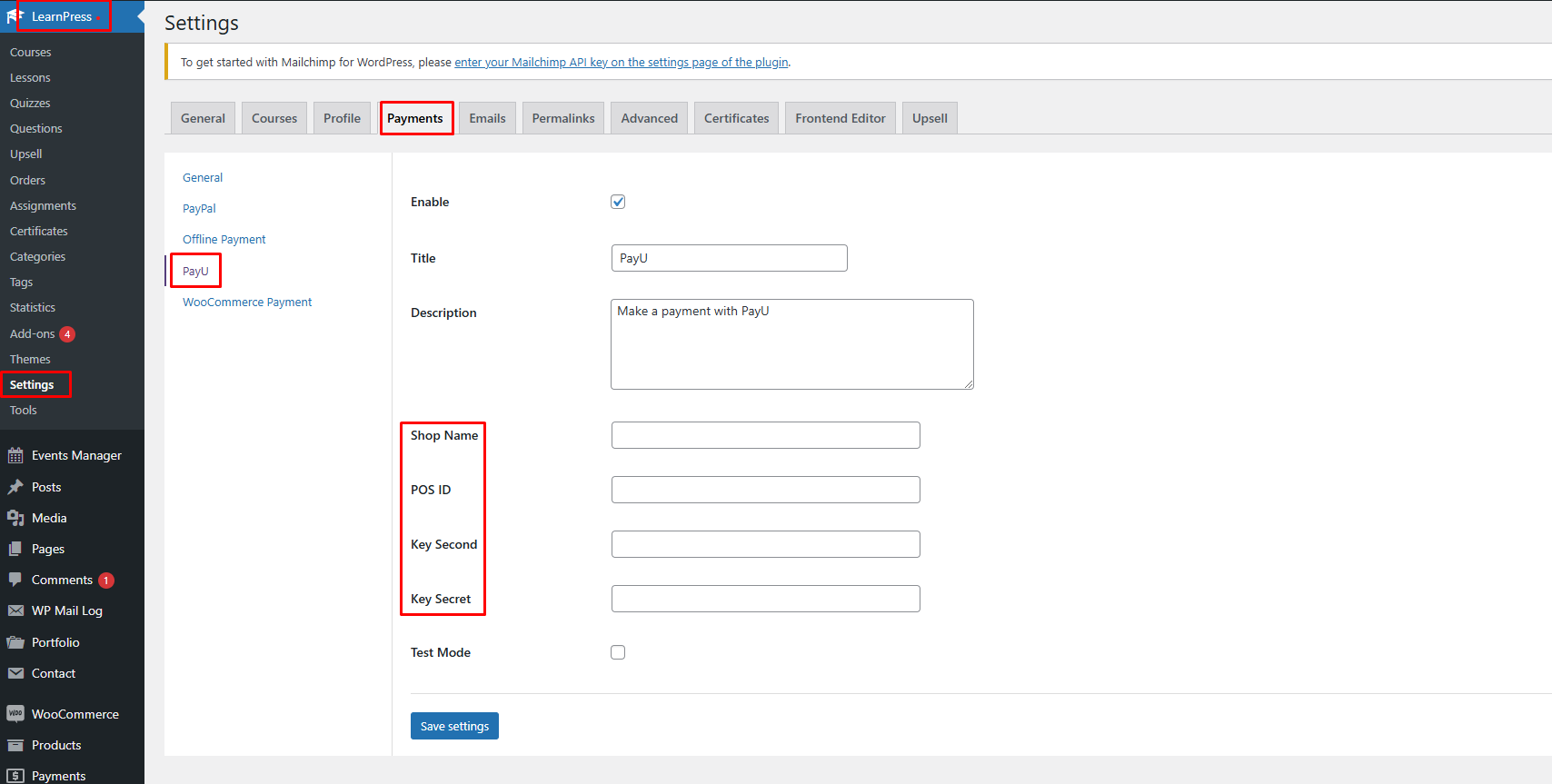Switch to the Courses settings tab
The height and width of the screenshot is (784, 1552).
[274, 118]
